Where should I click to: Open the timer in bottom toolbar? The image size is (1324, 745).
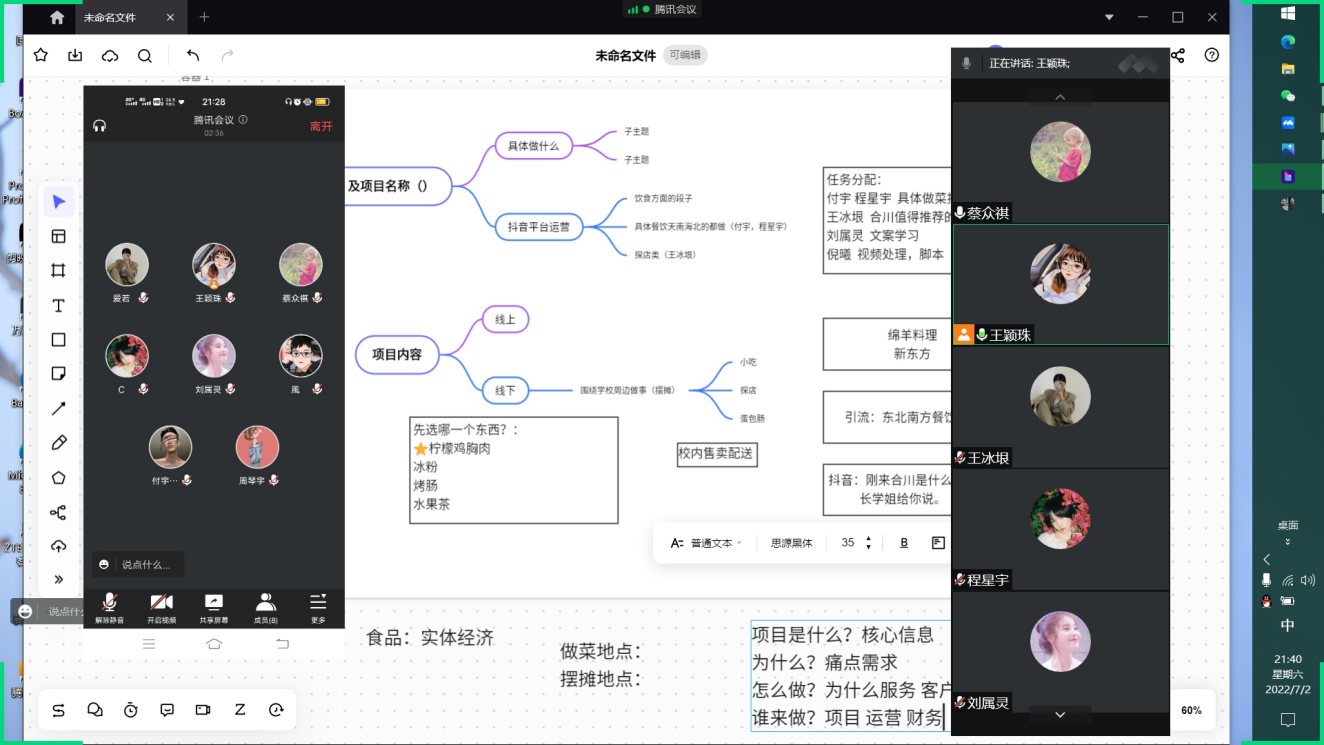pos(131,710)
